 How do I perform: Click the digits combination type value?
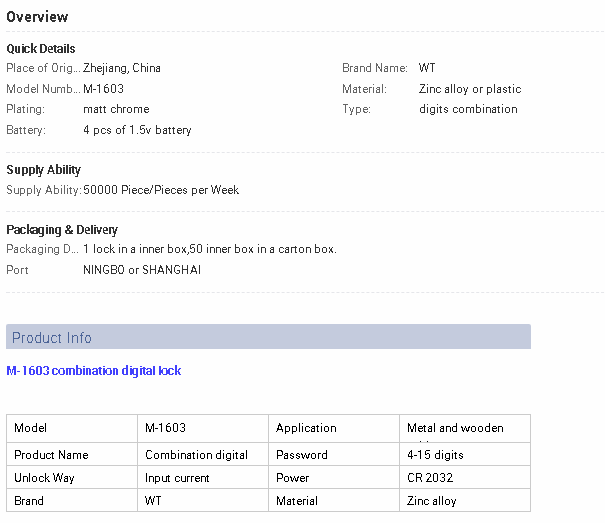coord(468,109)
